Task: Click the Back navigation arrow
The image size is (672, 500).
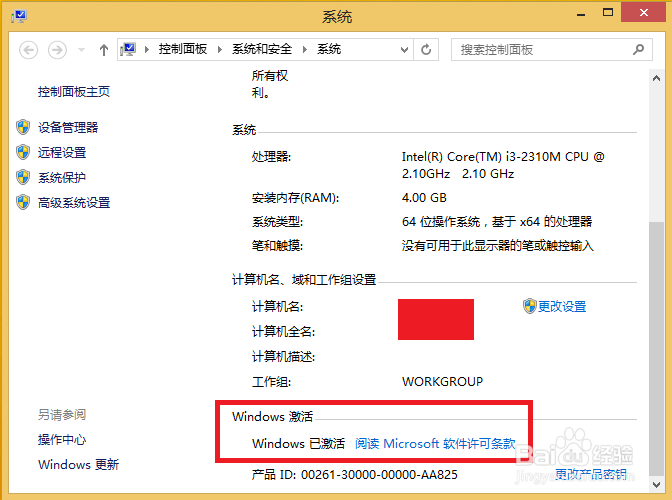Action: tap(28, 50)
